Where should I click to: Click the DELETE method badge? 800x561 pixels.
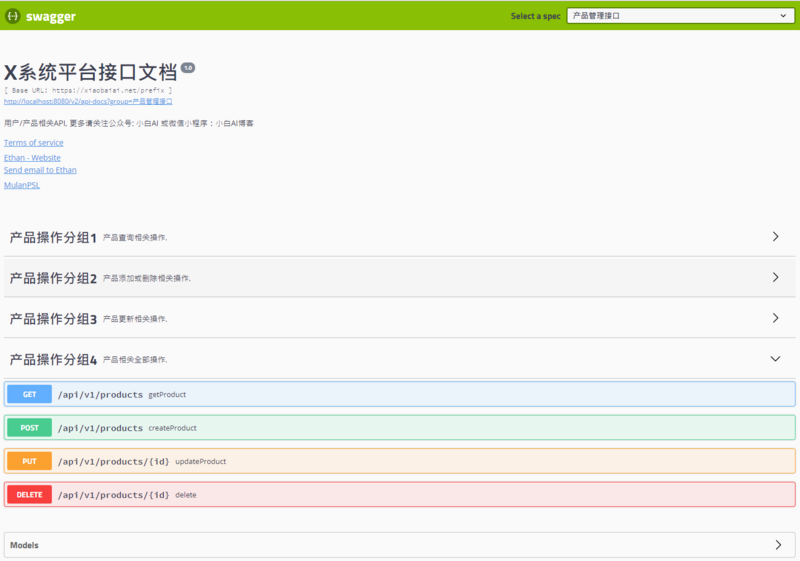tap(30, 495)
